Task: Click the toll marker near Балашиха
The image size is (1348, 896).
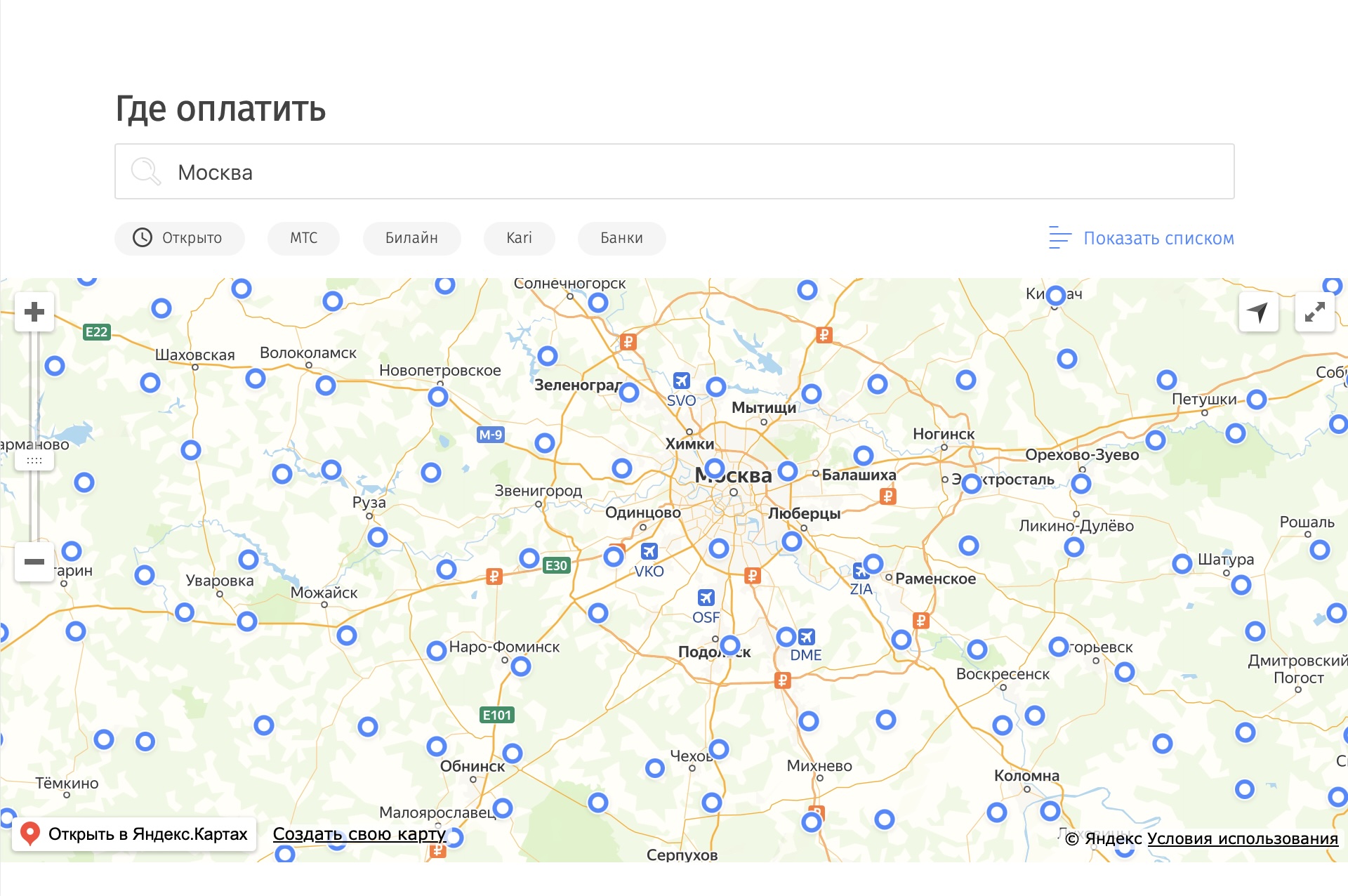Action: 887,496
